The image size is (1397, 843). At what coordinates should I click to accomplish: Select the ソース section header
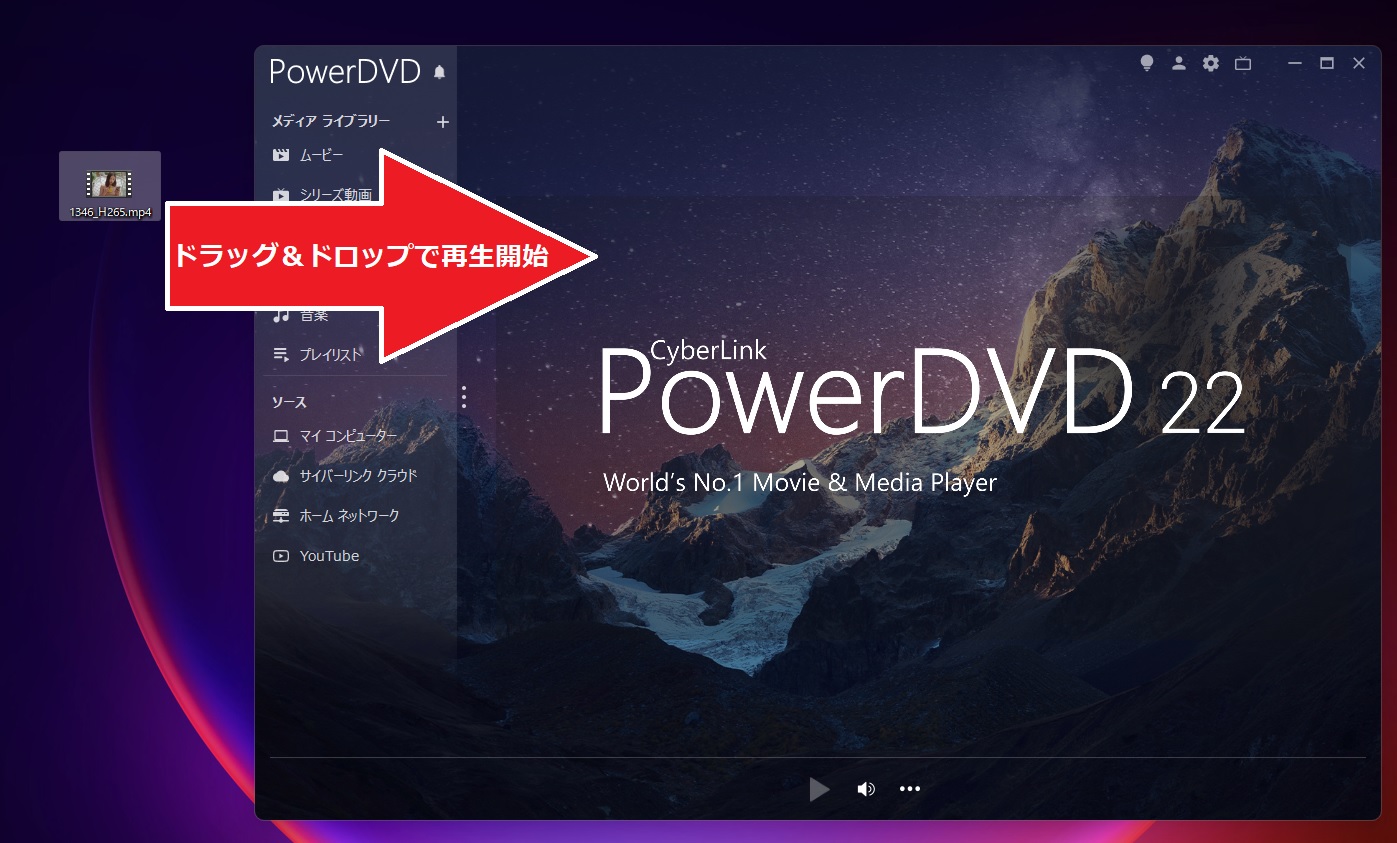click(x=288, y=401)
